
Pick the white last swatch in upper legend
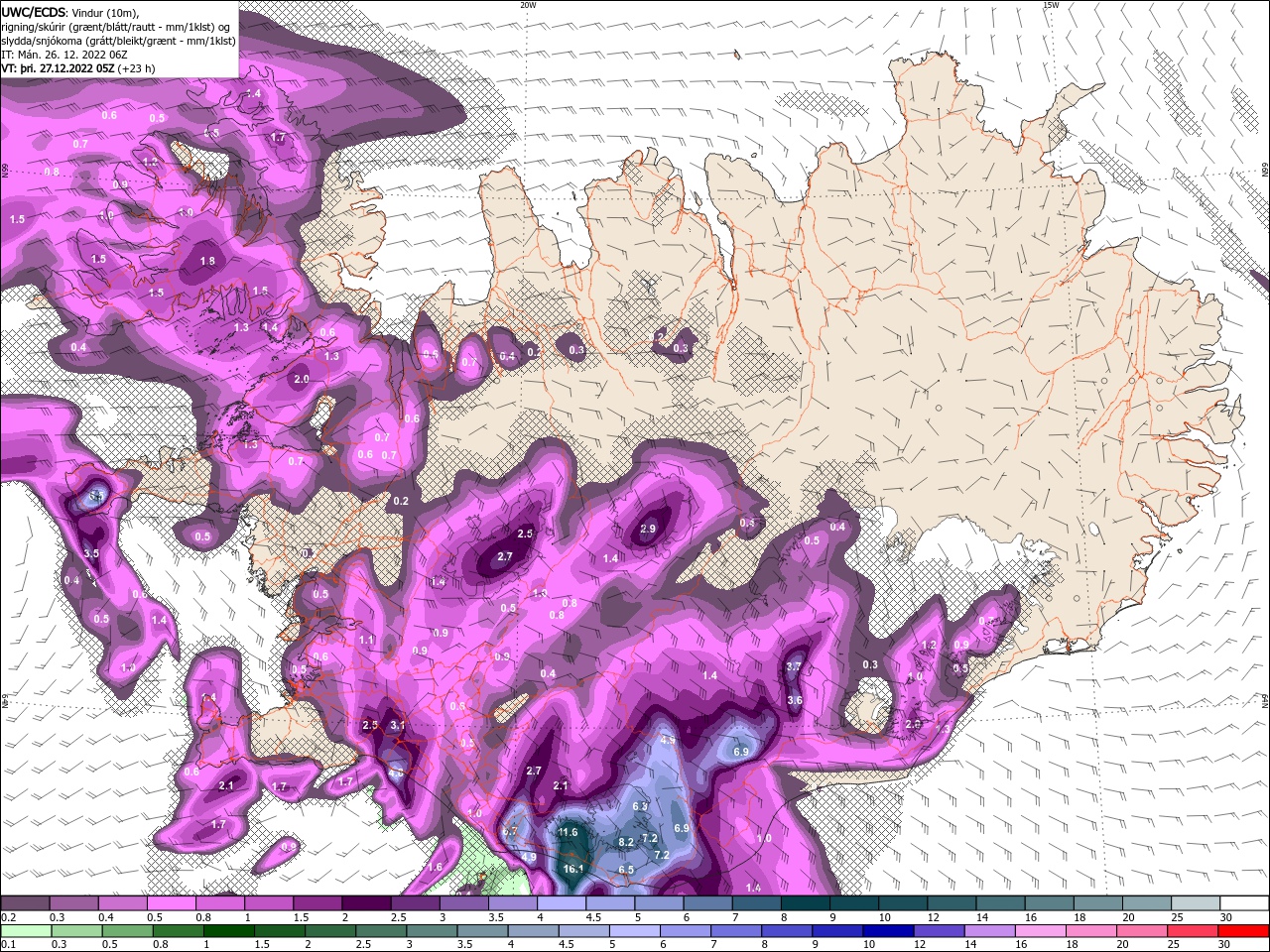click(x=1245, y=903)
